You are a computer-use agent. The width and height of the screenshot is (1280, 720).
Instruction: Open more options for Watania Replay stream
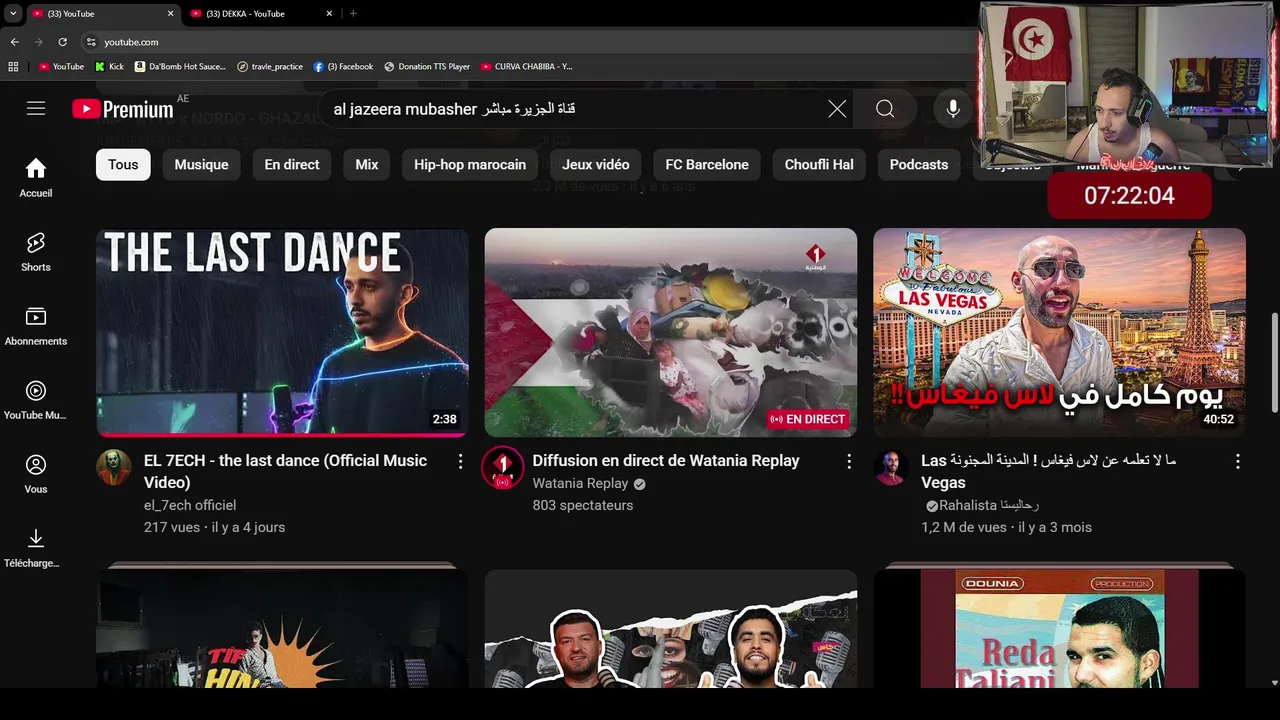pyautogui.click(x=849, y=461)
